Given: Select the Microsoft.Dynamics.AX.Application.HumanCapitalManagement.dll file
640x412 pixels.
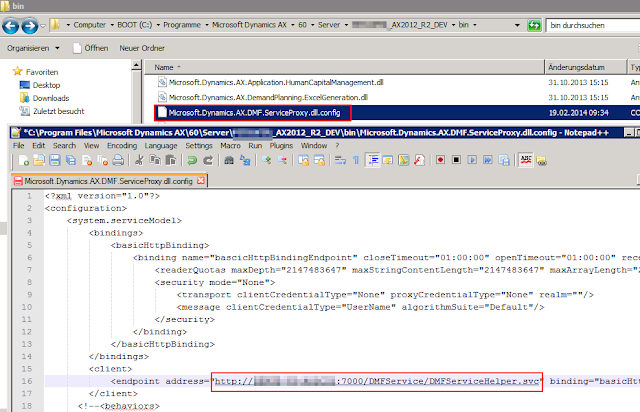Looking at the screenshot, I should pos(276,82).
